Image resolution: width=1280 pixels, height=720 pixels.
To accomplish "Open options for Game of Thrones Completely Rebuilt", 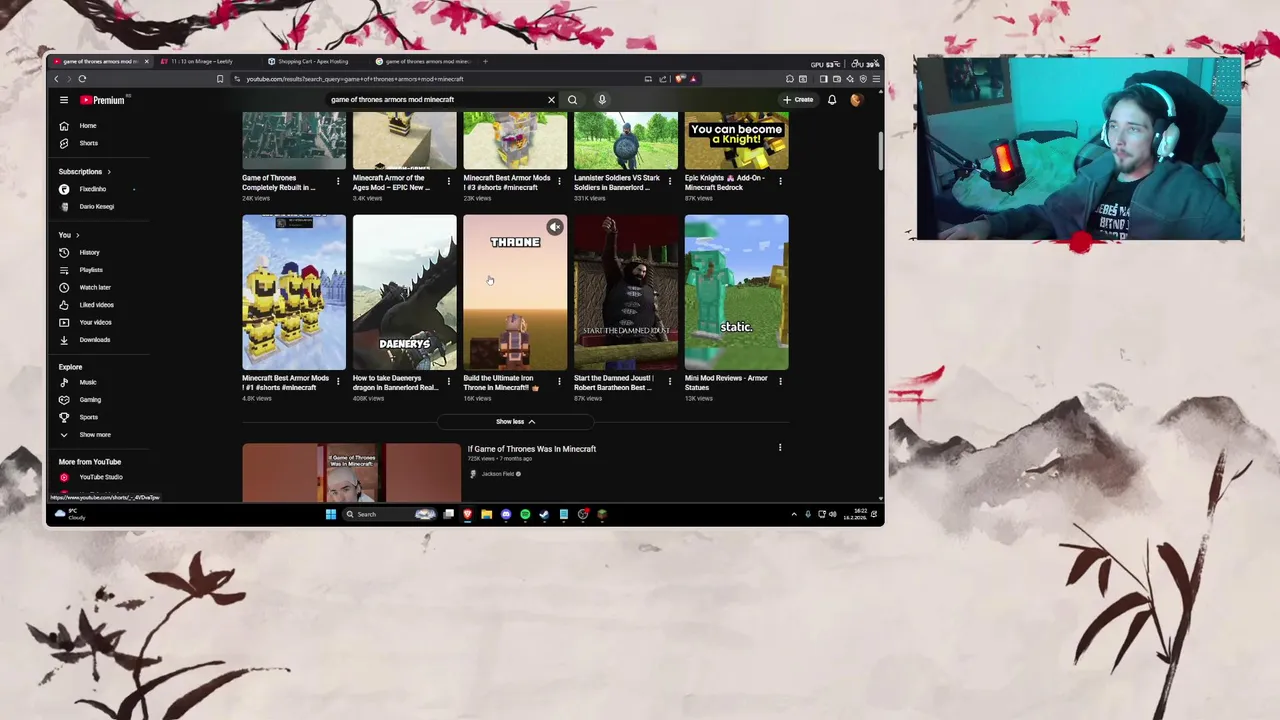I will 338,181.
